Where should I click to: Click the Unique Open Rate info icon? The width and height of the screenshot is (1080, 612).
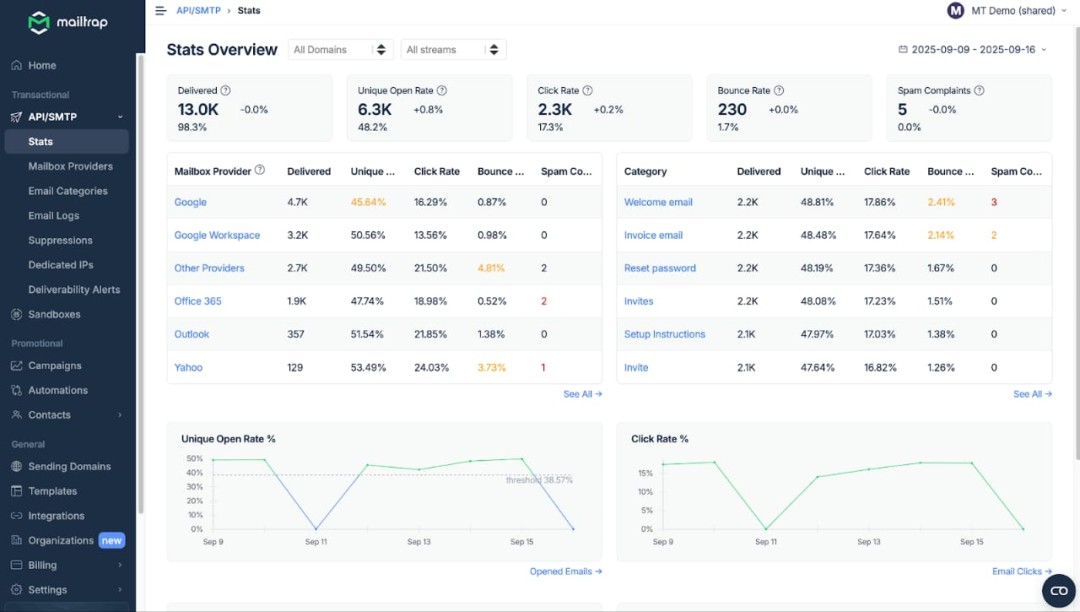click(442, 90)
